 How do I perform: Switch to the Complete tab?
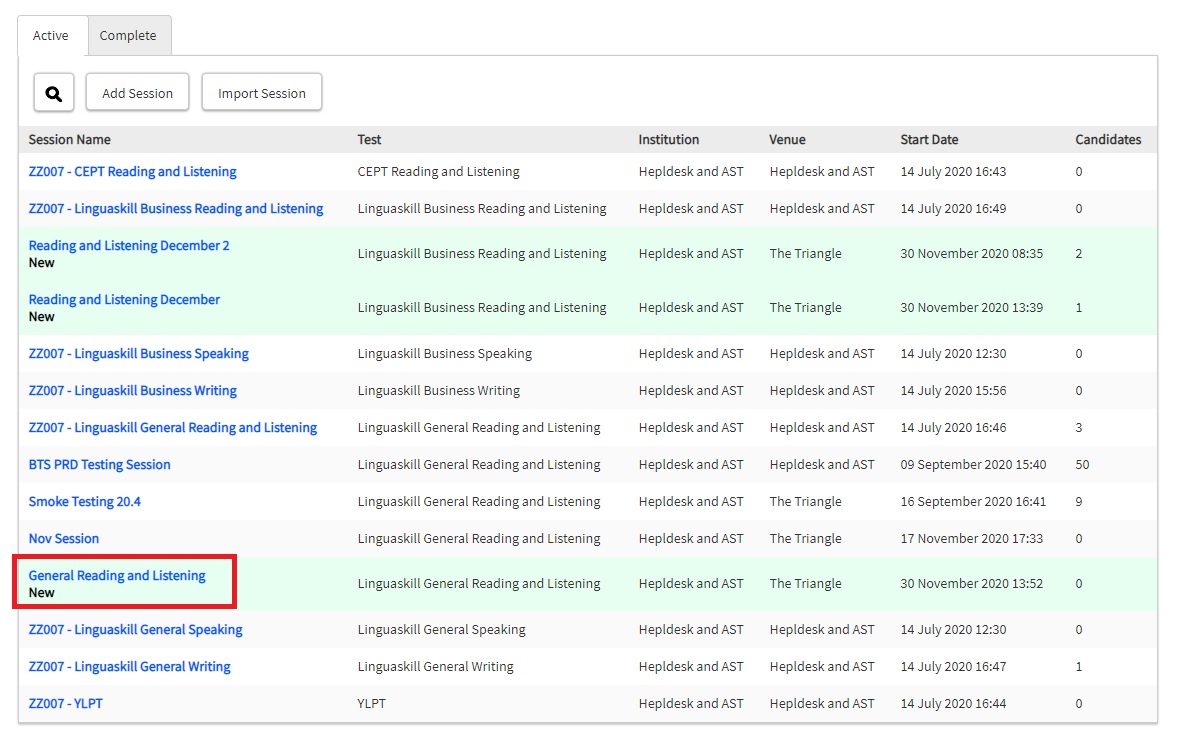(x=128, y=35)
